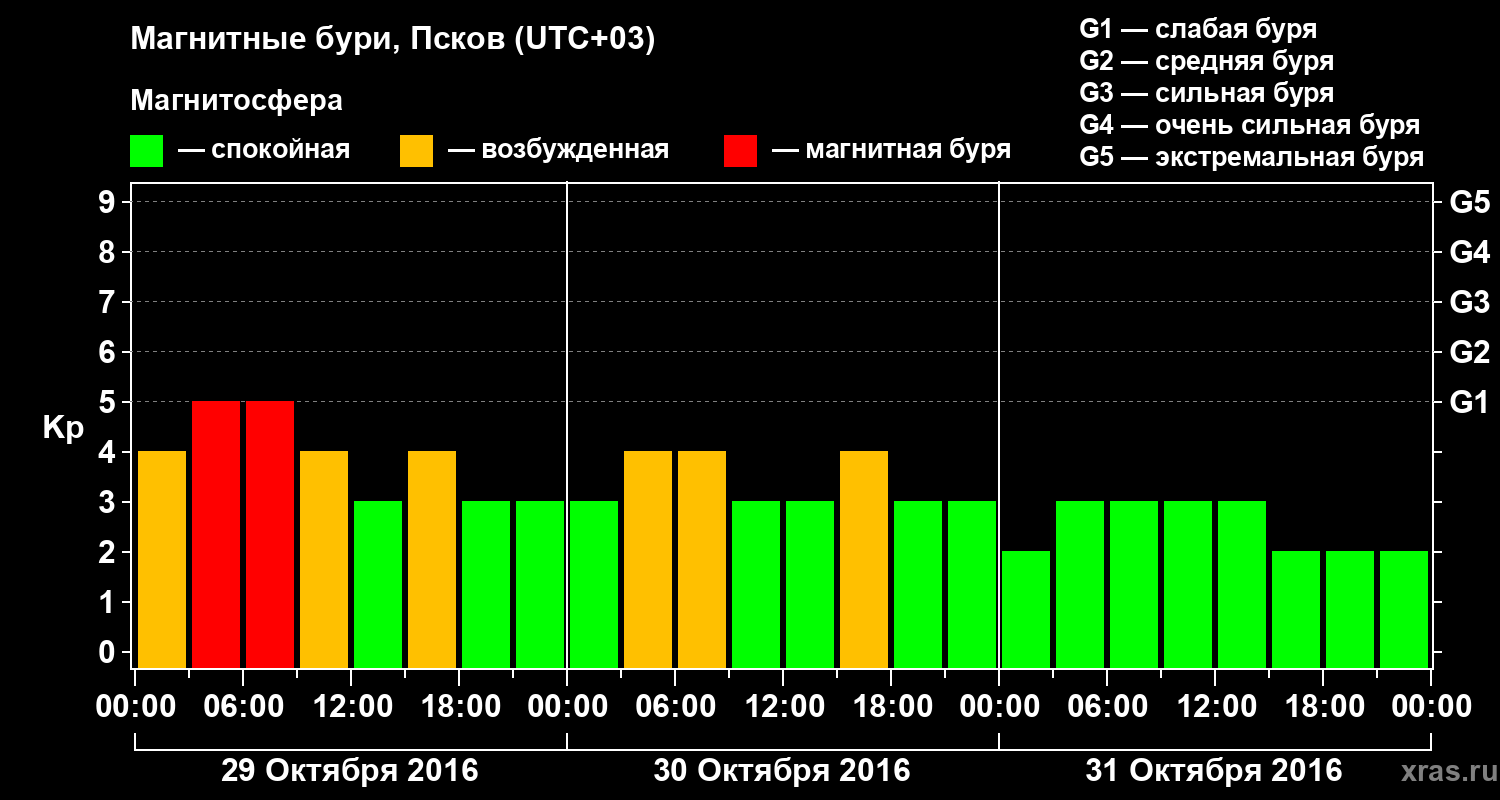
Task: Click the orange Kp 4 bar starting 15:00, 30 October
Action: (864, 559)
